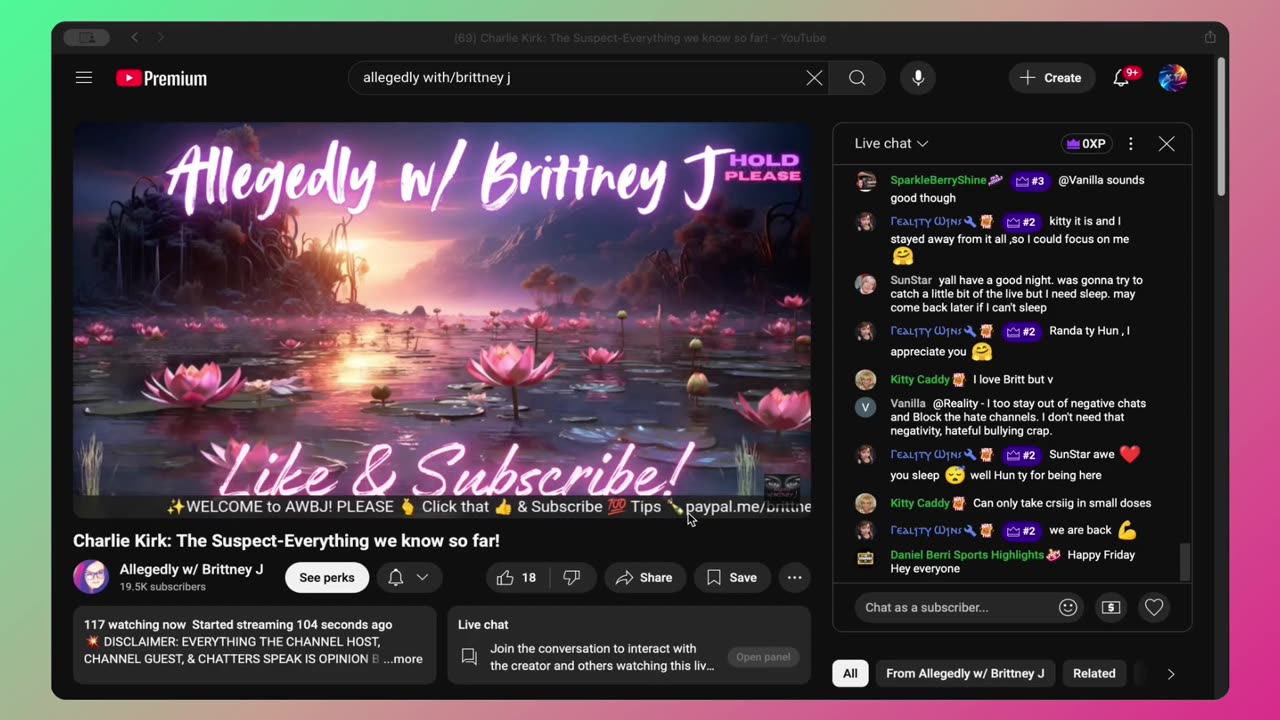
Task: Open 0XP crown points button
Action: (1086, 144)
